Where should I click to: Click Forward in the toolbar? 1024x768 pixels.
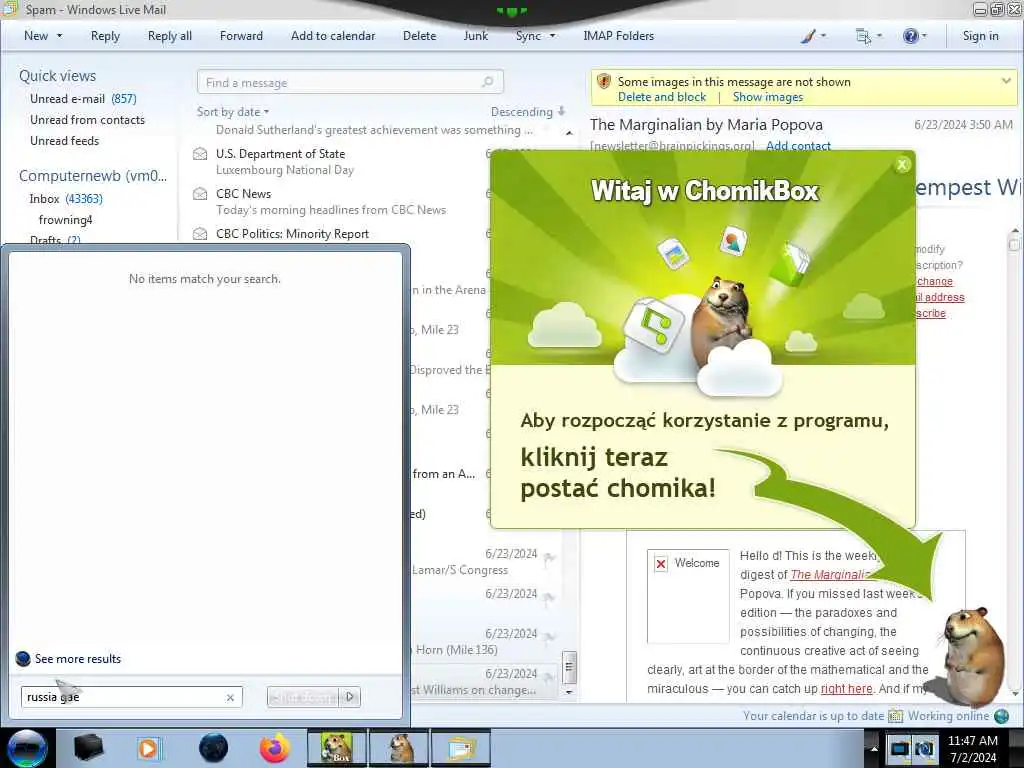(241, 36)
